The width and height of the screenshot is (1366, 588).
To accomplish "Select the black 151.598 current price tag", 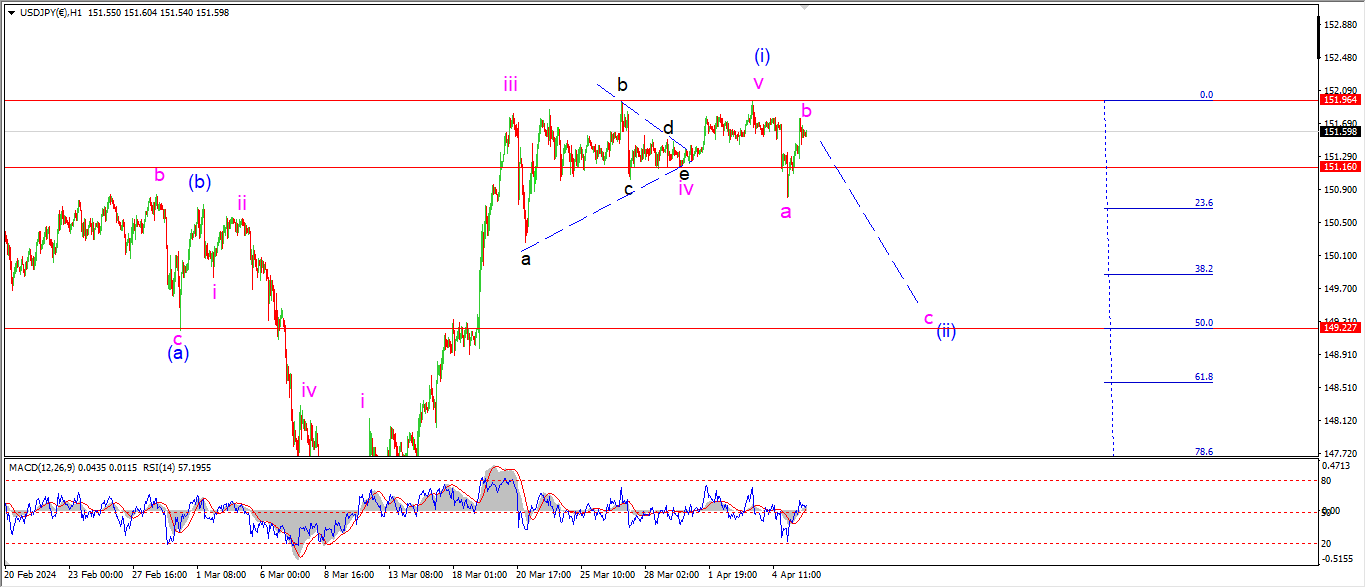I will pyautogui.click(x=1339, y=132).
